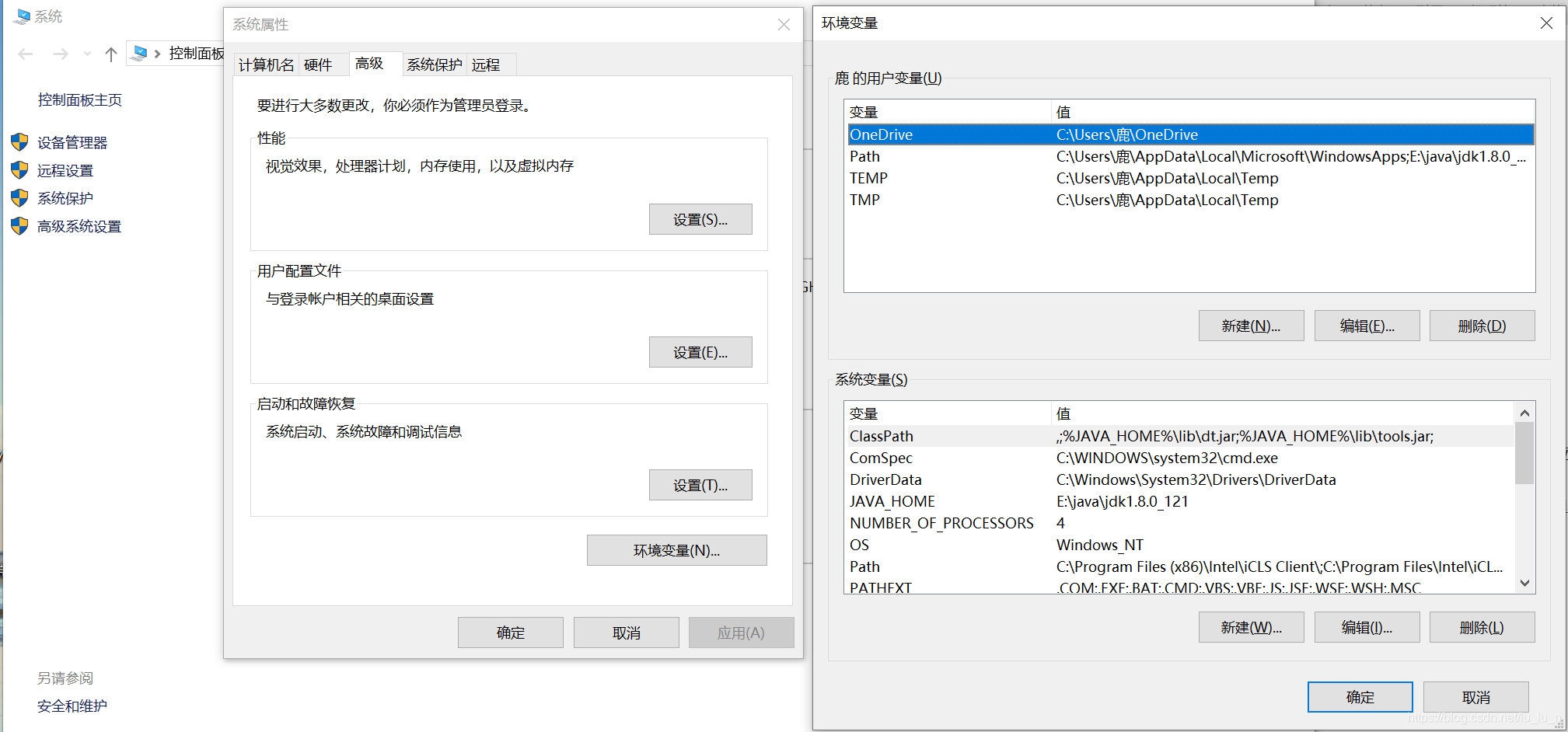This screenshot has width=1568, height=732.
Task: Click the shield icon beside 系统保护
Action: tap(19, 198)
